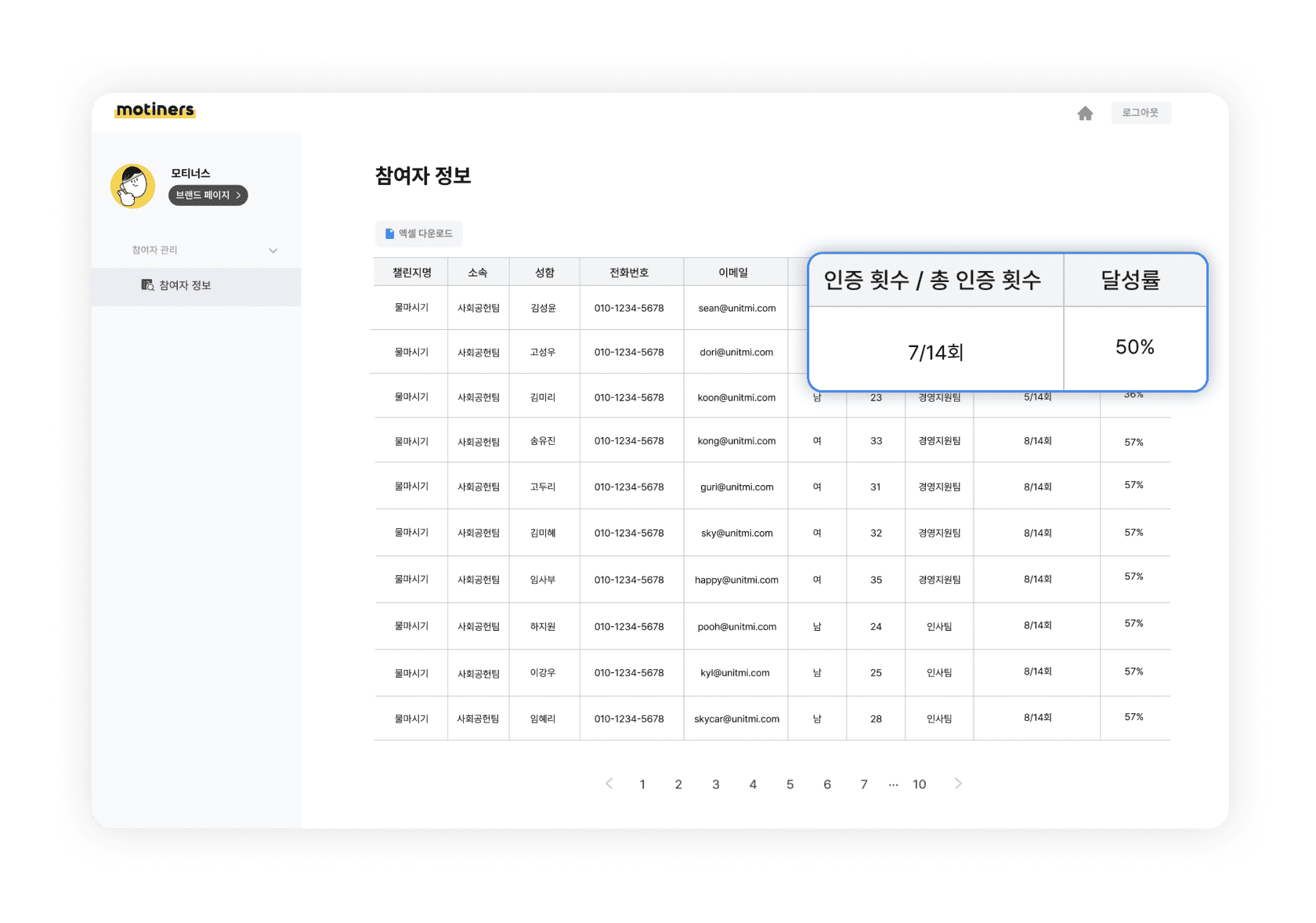The image size is (1316, 923).
Task: Click the 참여자 정보 page heading
Action: [423, 176]
